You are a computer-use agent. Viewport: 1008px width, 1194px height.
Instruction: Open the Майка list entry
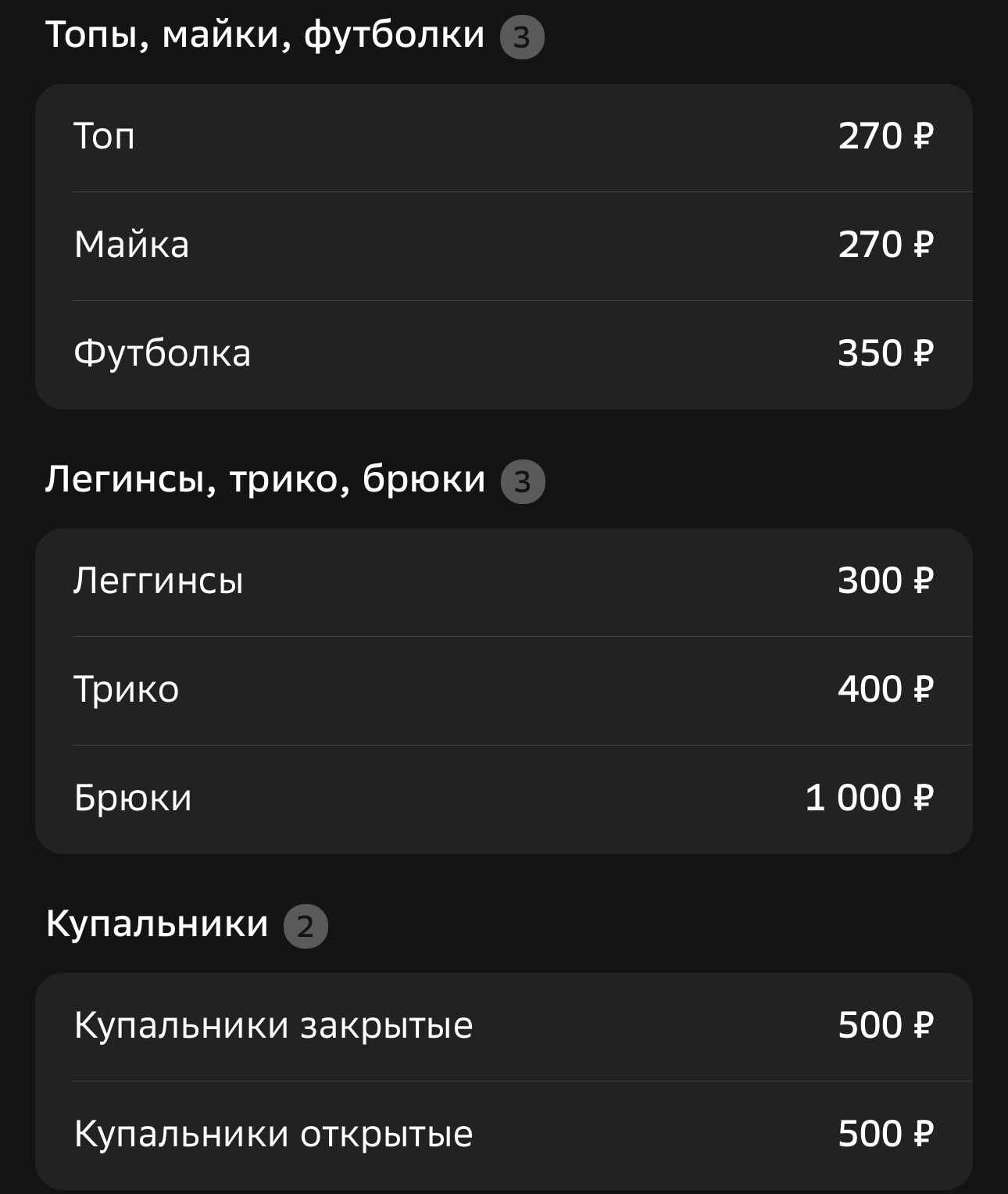[504, 246]
